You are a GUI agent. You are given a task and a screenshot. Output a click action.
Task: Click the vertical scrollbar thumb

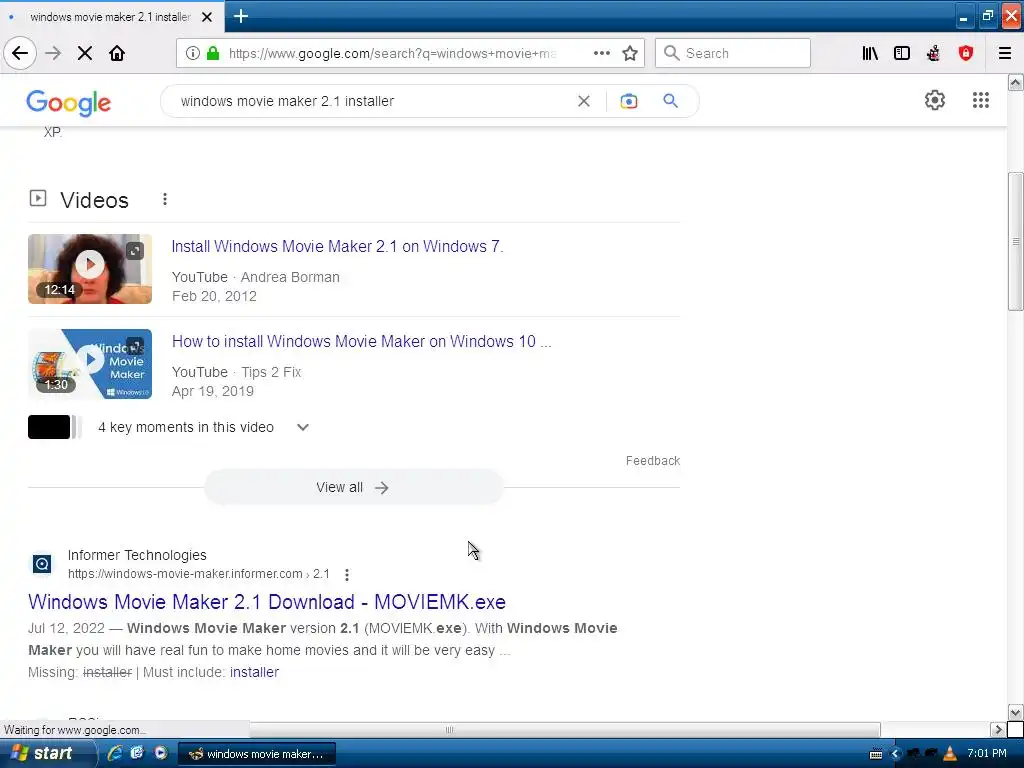coord(1015,241)
